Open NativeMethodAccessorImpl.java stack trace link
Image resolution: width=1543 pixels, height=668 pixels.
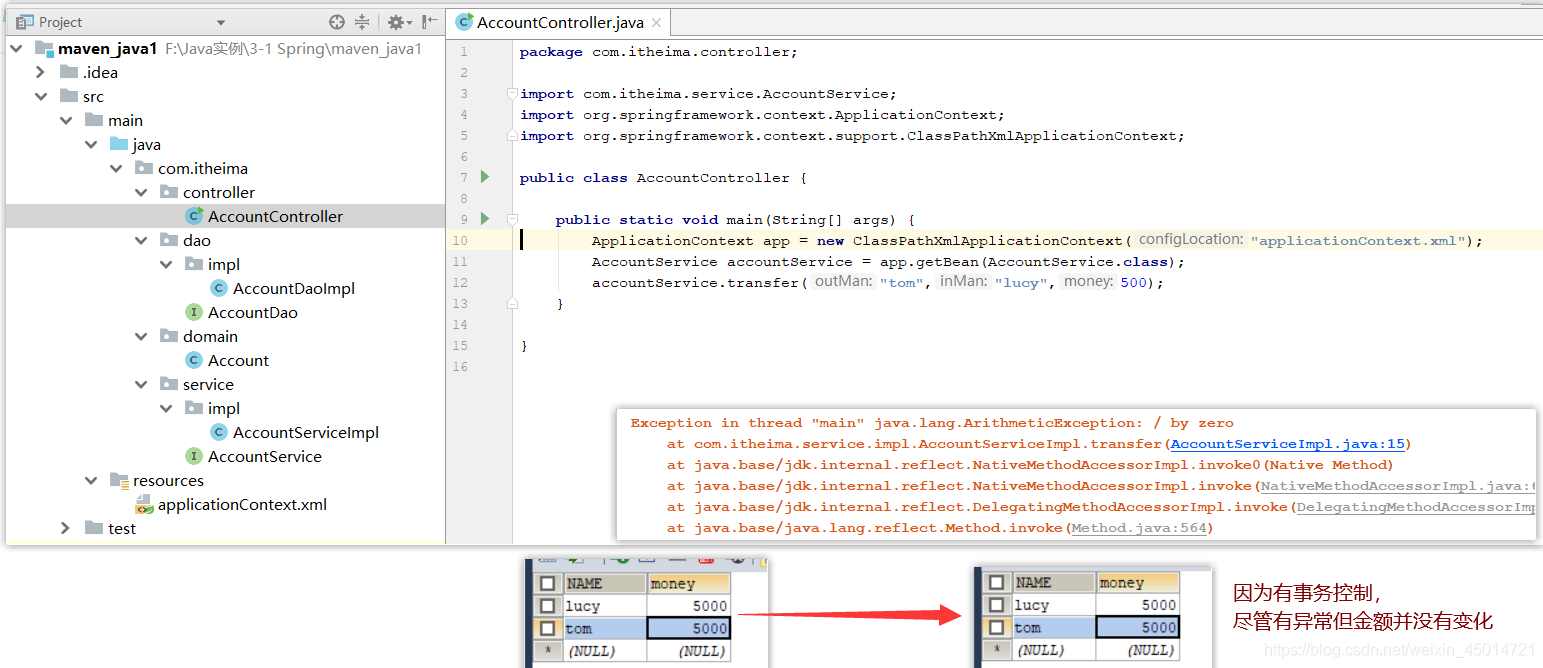click(x=1396, y=486)
